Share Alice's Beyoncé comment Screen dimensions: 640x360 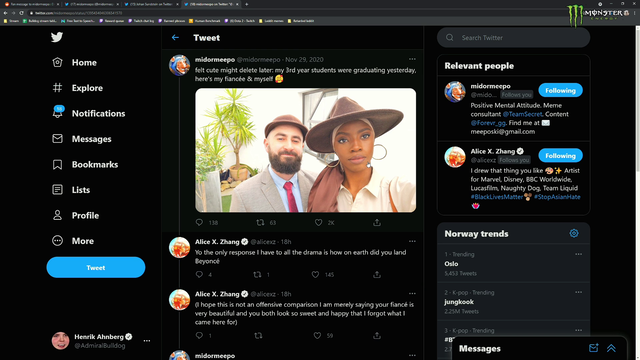pos(377,274)
